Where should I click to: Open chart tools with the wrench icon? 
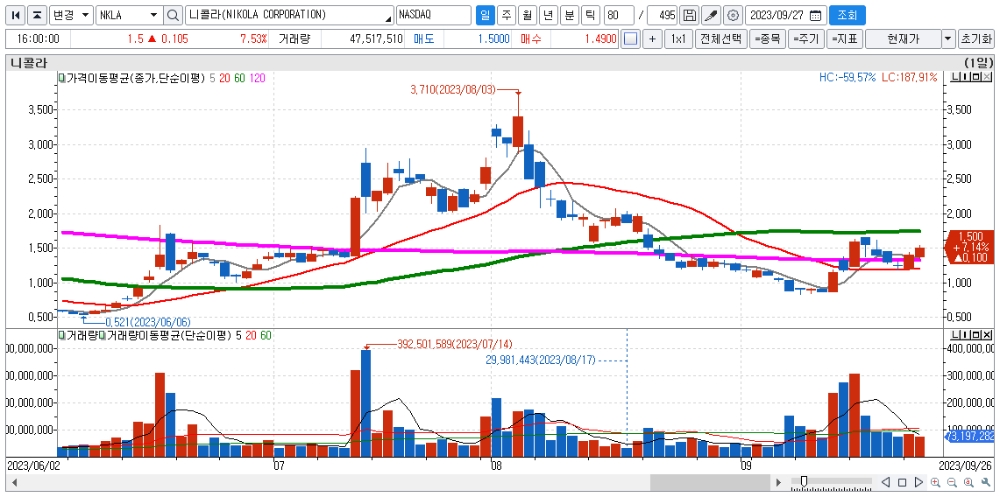[985, 482]
